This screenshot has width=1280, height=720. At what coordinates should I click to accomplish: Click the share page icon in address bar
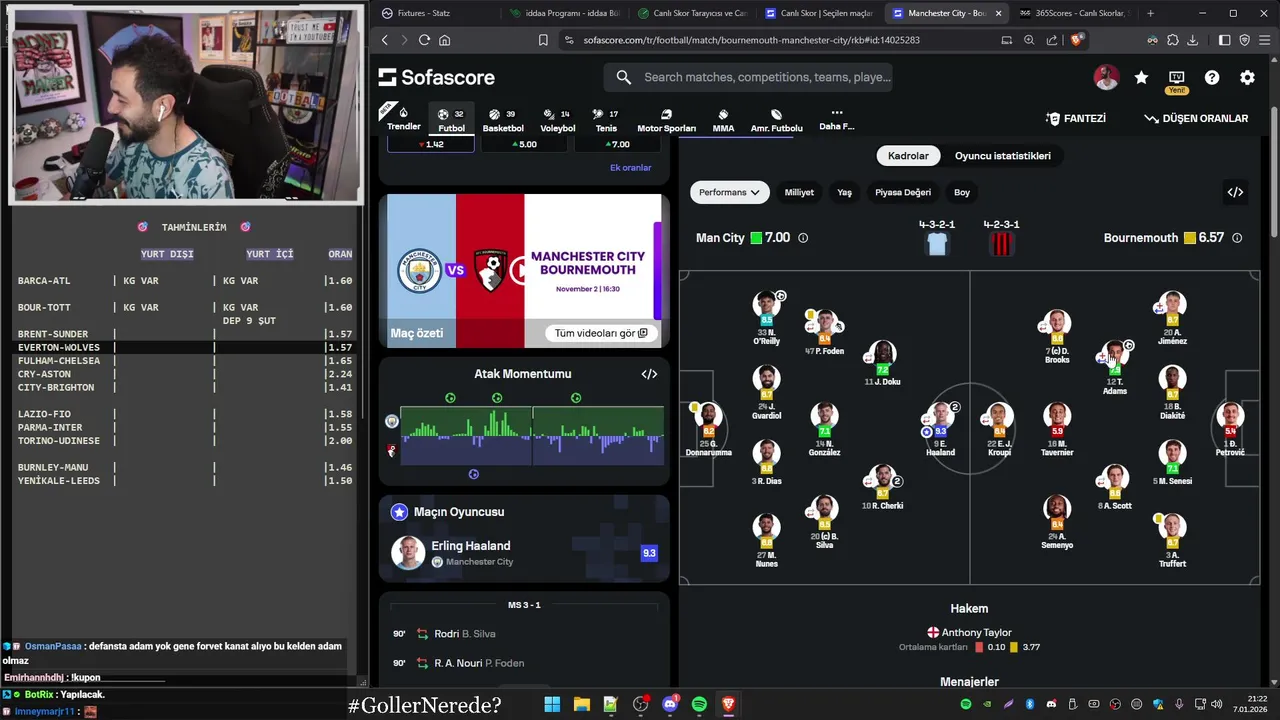point(1052,40)
